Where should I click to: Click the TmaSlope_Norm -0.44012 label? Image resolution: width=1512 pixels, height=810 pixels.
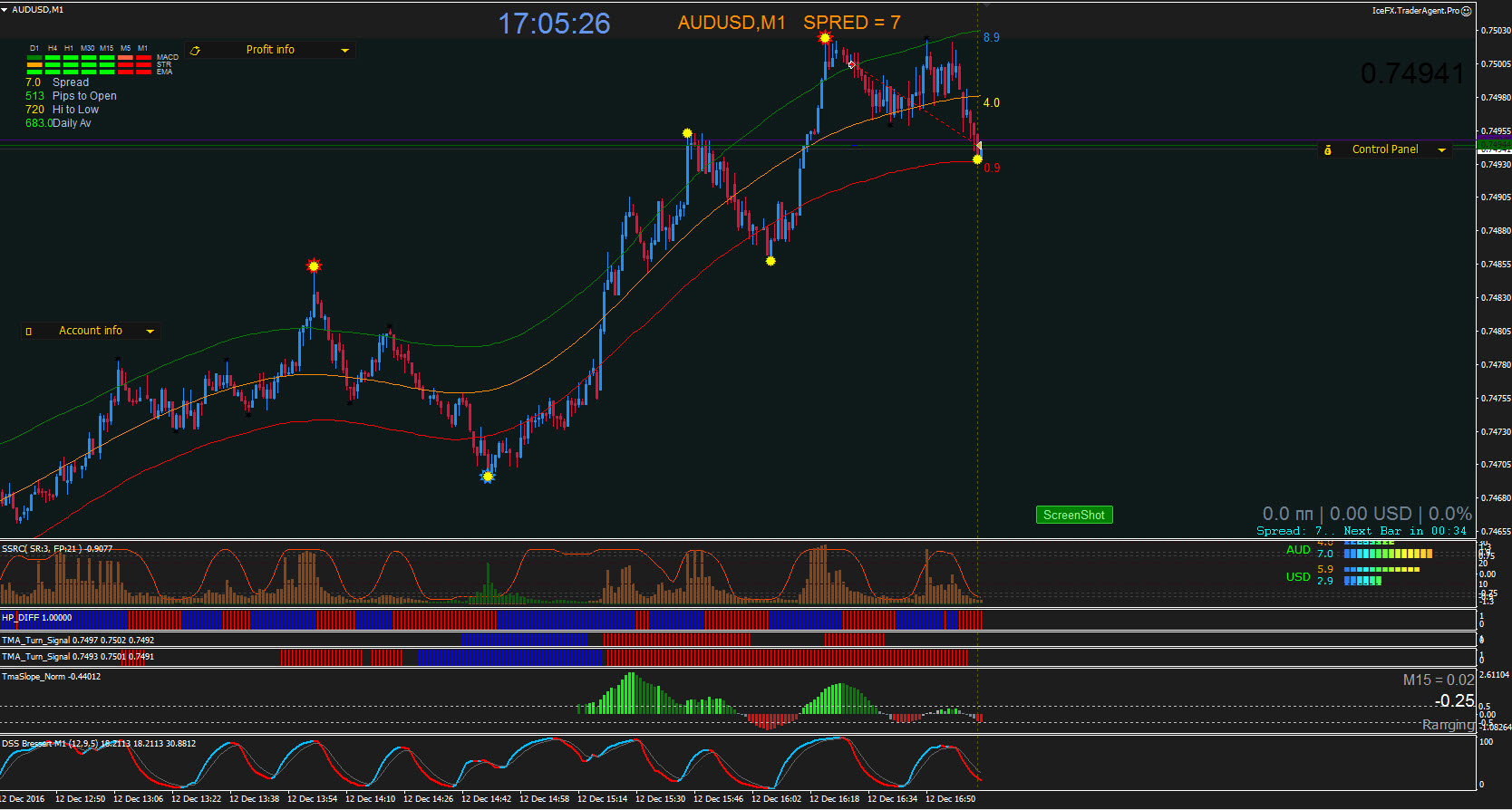click(x=51, y=677)
